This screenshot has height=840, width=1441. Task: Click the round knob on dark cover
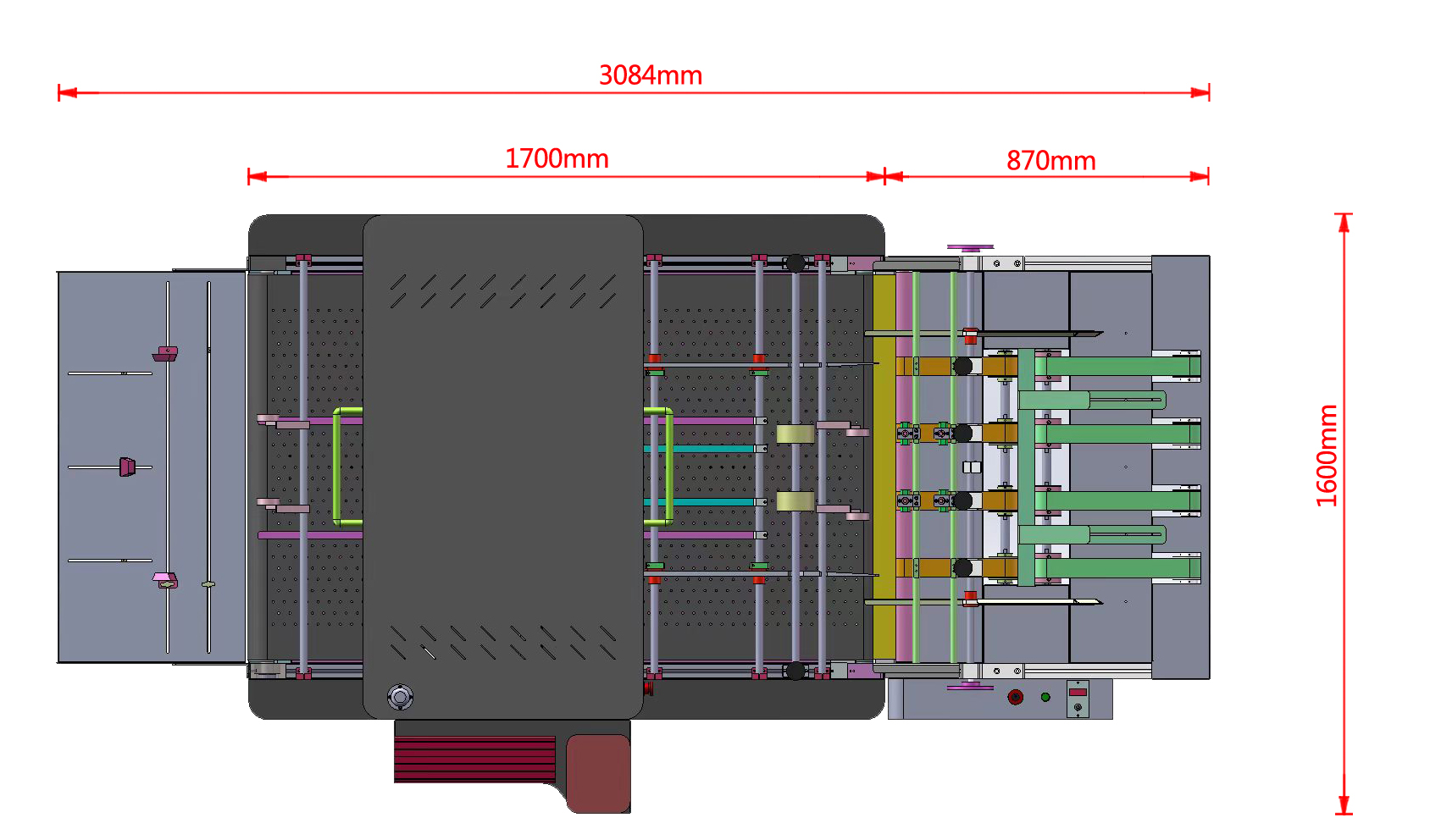pos(400,697)
